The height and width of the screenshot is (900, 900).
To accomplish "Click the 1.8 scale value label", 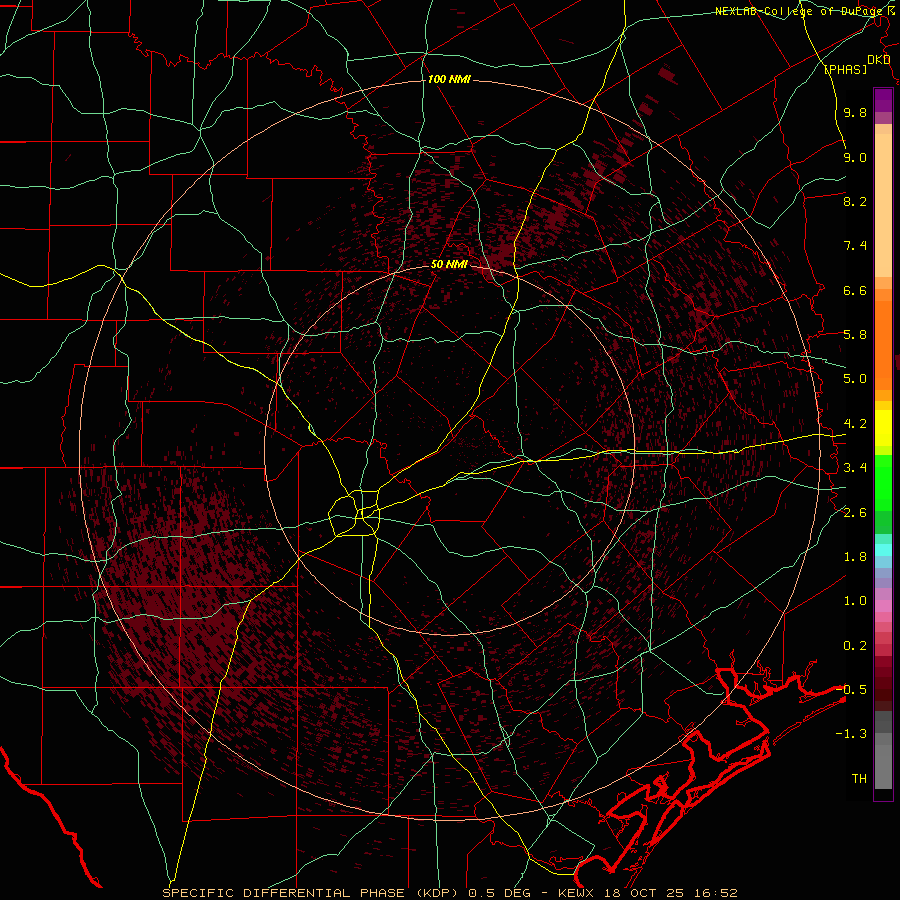I will pos(855,557).
